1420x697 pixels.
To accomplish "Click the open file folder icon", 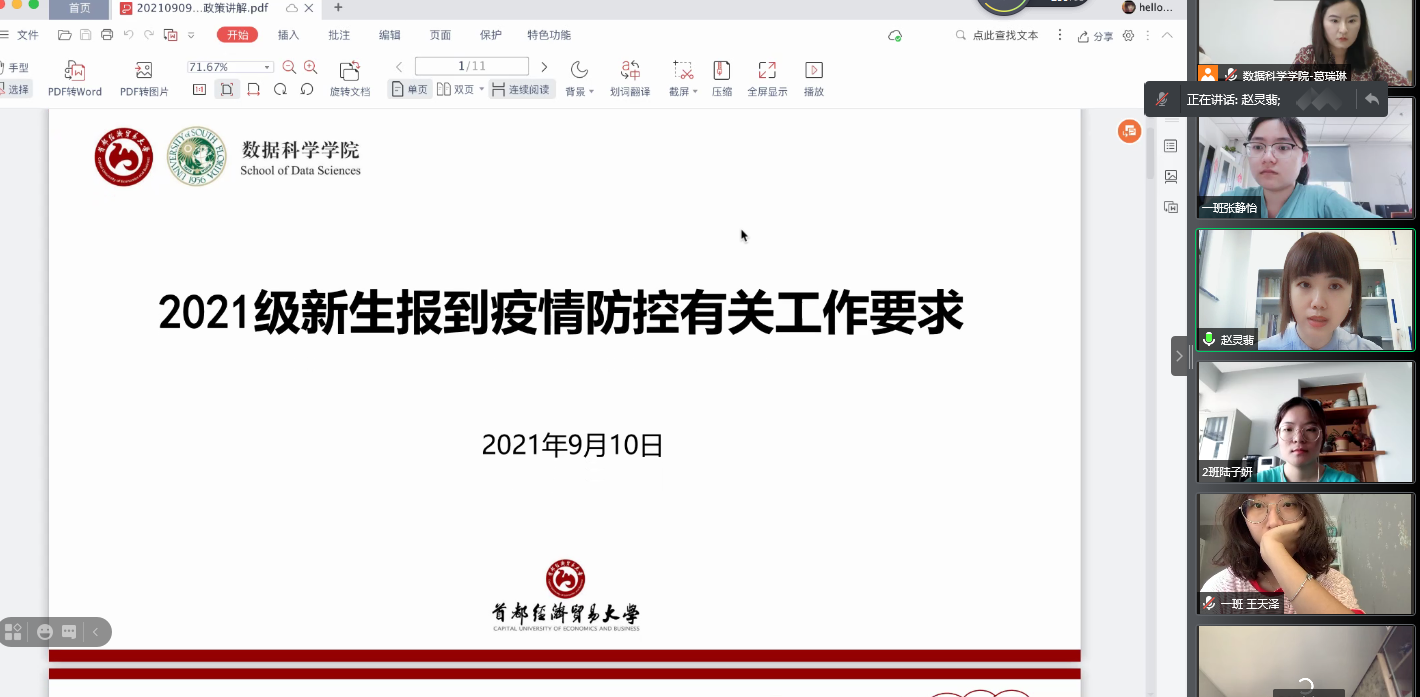I will pos(65,35).
